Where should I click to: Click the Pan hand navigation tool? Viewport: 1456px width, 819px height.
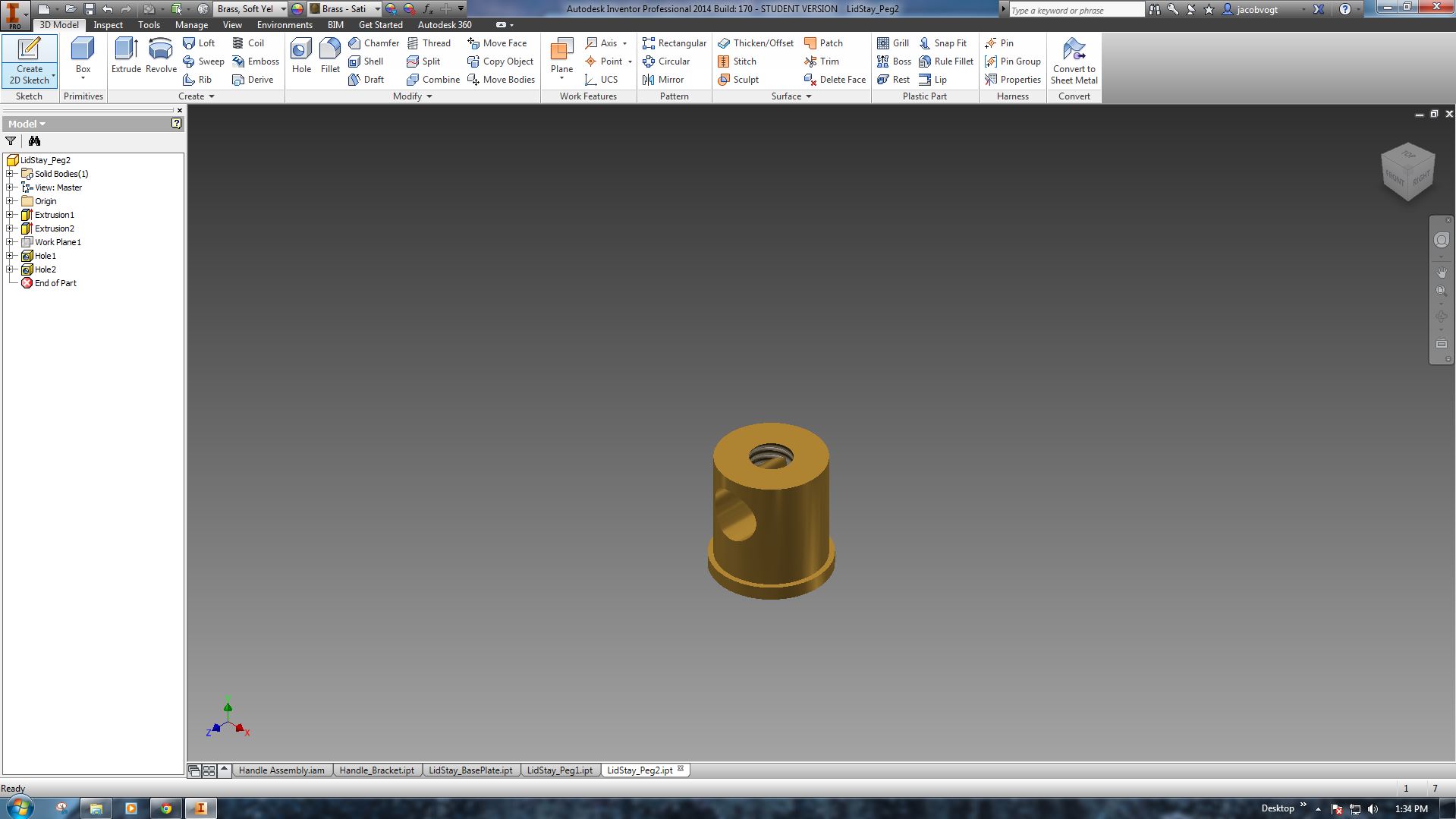[1441, 272]
